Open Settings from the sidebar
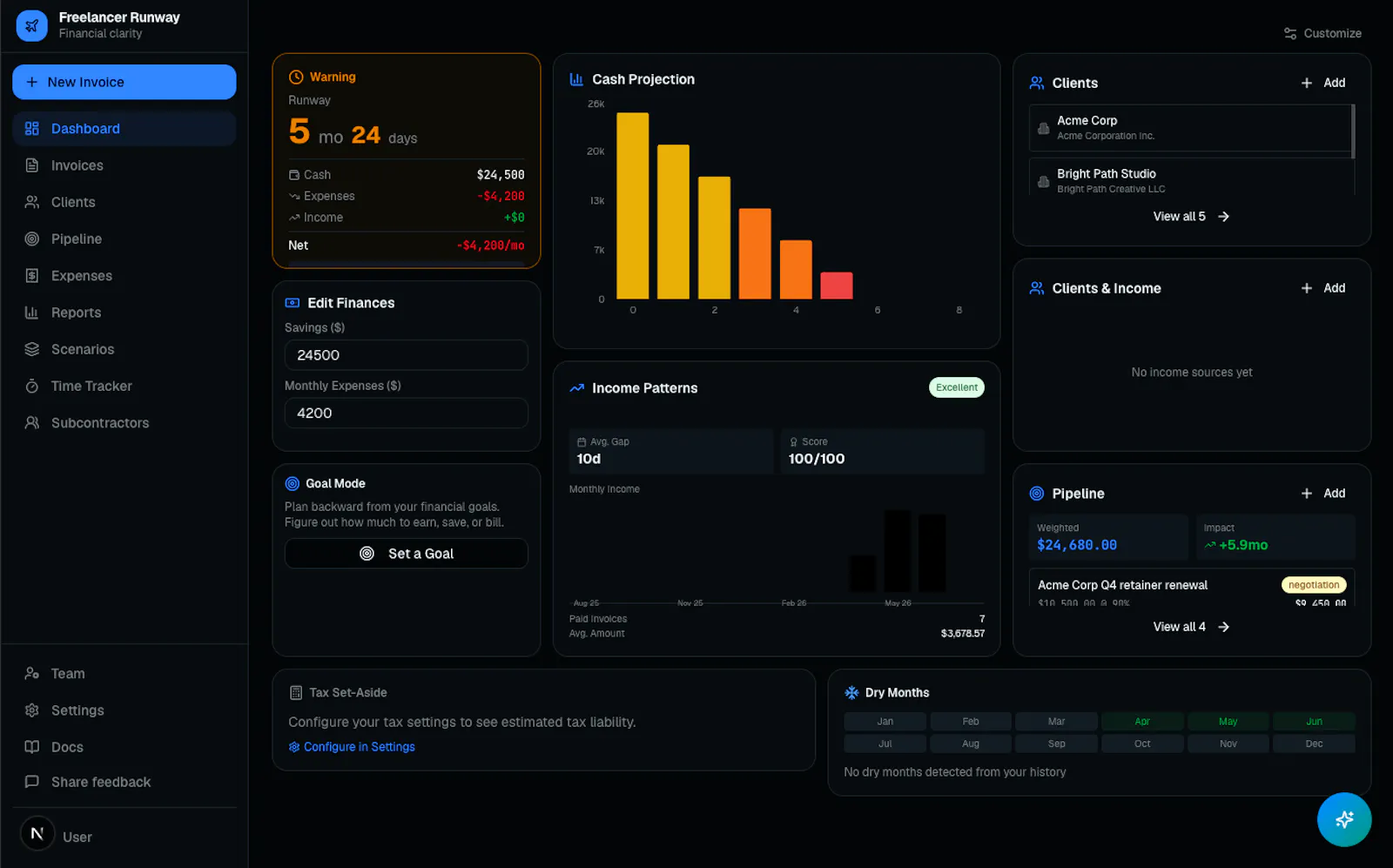This screenshot has width=1393, height=868. tap(124, 710)
